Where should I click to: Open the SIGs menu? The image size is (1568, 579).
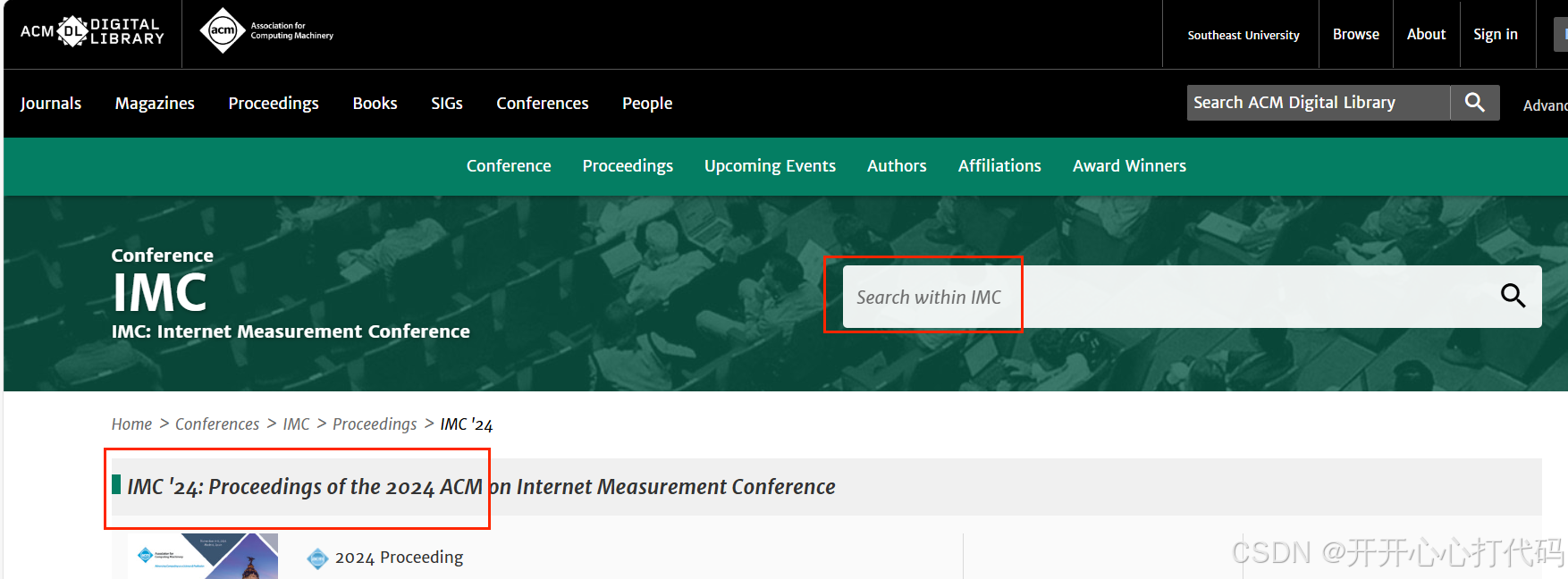click(x=447, y=104)
